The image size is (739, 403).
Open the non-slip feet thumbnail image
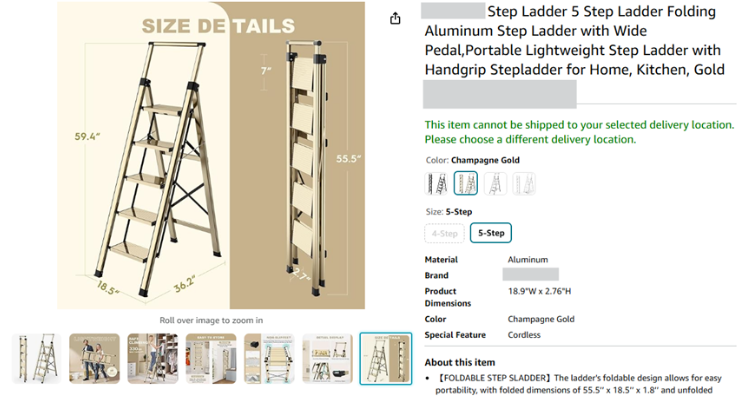point(268,358)
